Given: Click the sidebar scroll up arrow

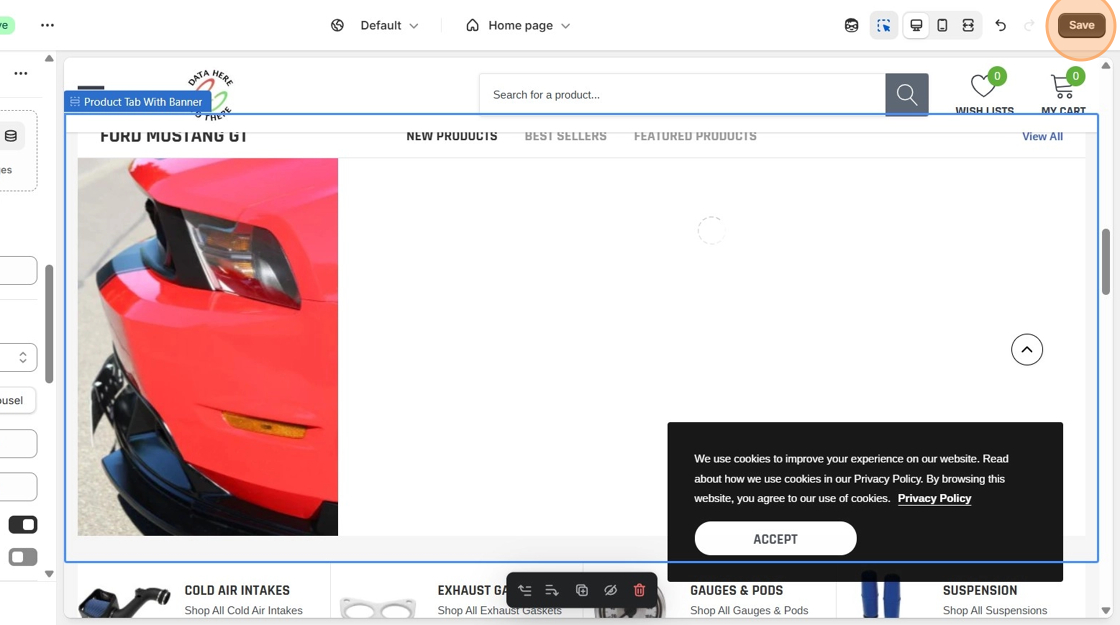Looking at the screenshot, I should (x=49, y=59).
